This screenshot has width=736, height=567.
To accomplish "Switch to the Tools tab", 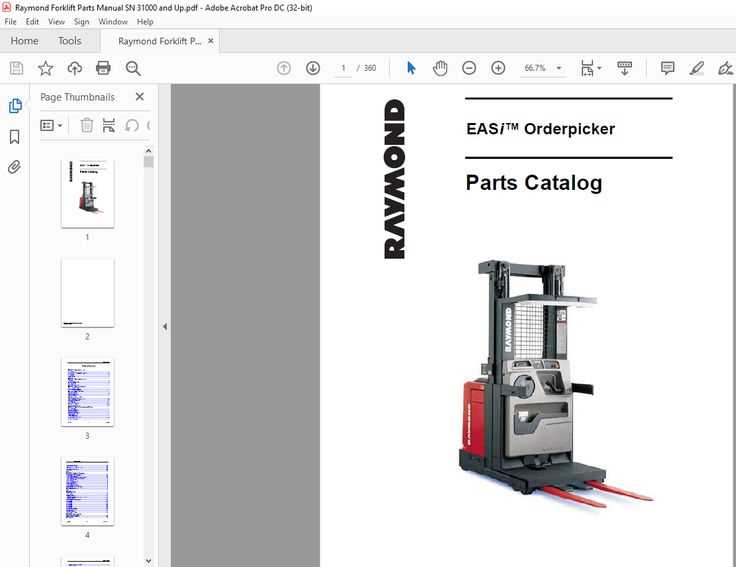I will (x=69, y=41).
